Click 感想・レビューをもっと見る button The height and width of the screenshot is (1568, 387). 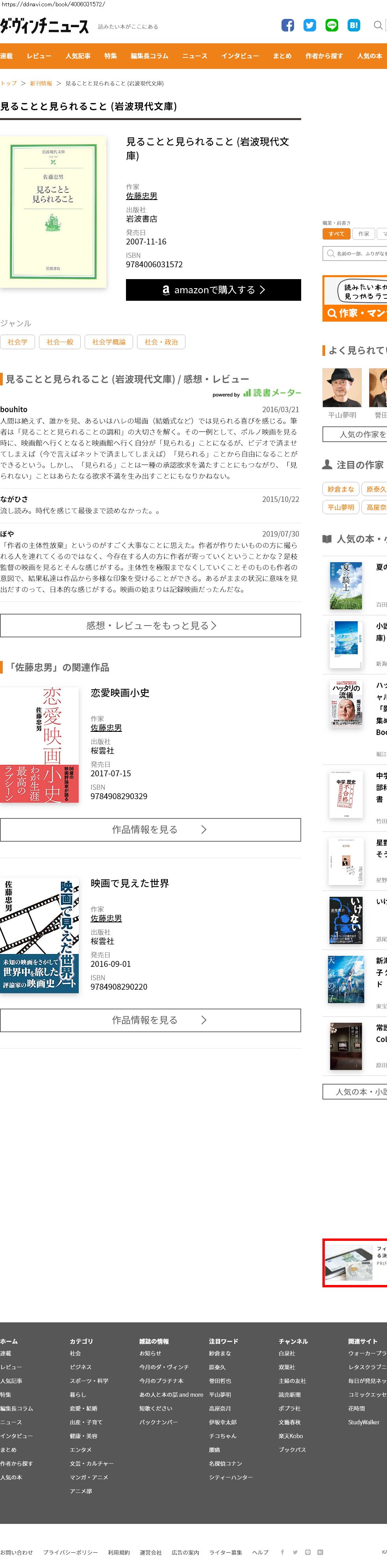tap(150, 626)
